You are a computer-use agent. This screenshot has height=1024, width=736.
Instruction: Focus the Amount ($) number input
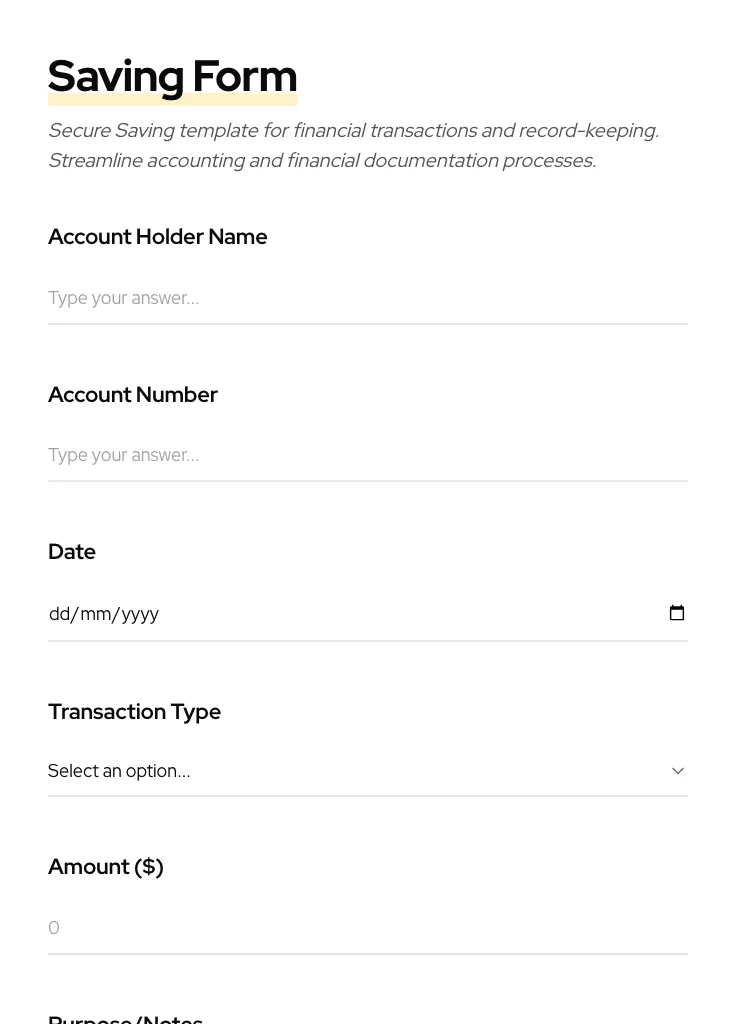tap(367, 928)
